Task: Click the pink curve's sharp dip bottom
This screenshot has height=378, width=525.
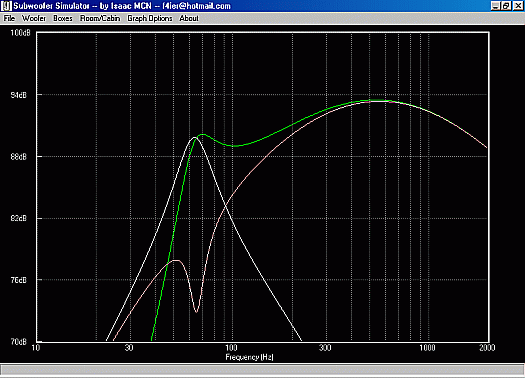Action: 197,312
